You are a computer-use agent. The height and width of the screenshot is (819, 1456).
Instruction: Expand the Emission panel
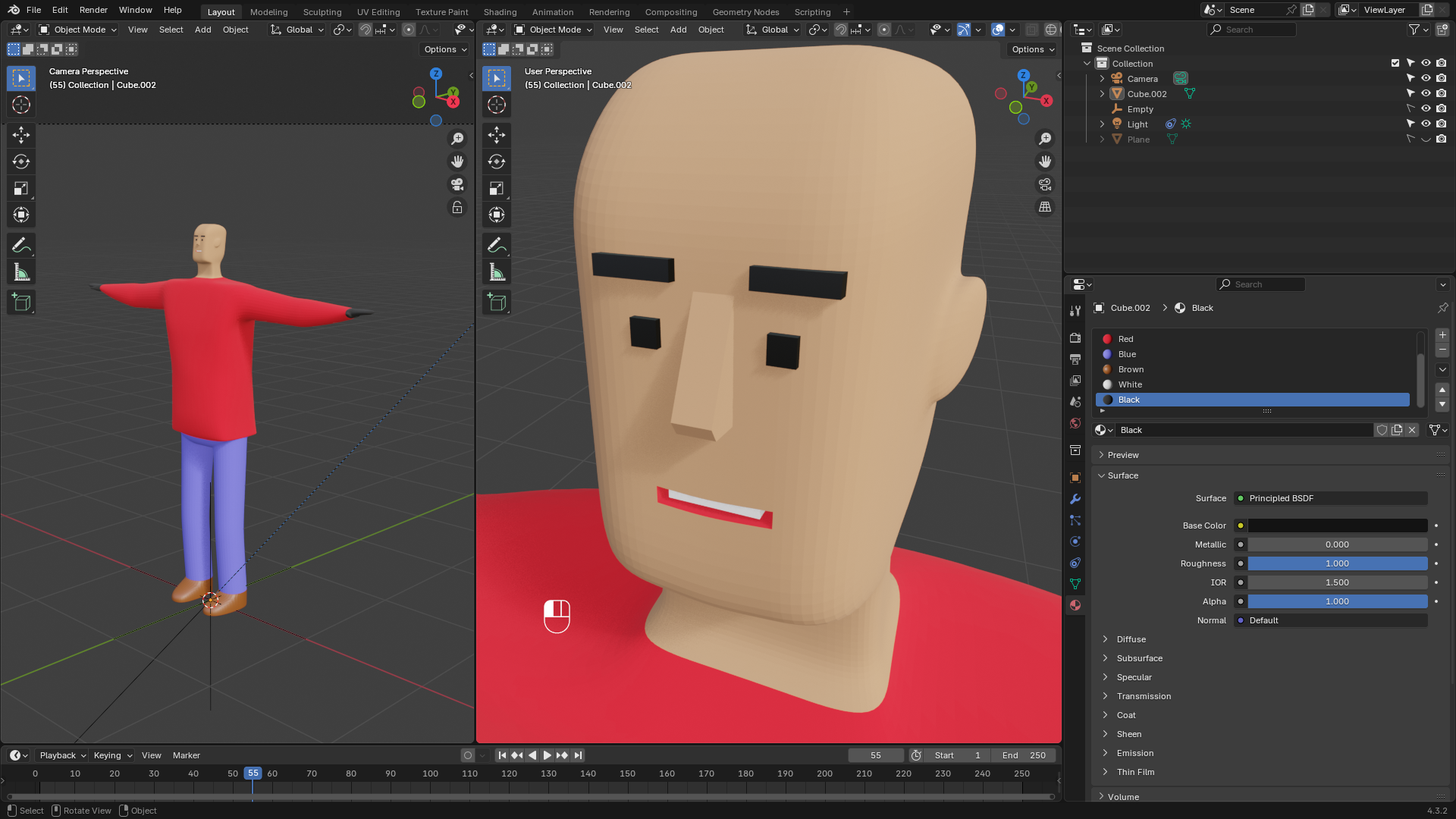click(x=1135, y=753)
